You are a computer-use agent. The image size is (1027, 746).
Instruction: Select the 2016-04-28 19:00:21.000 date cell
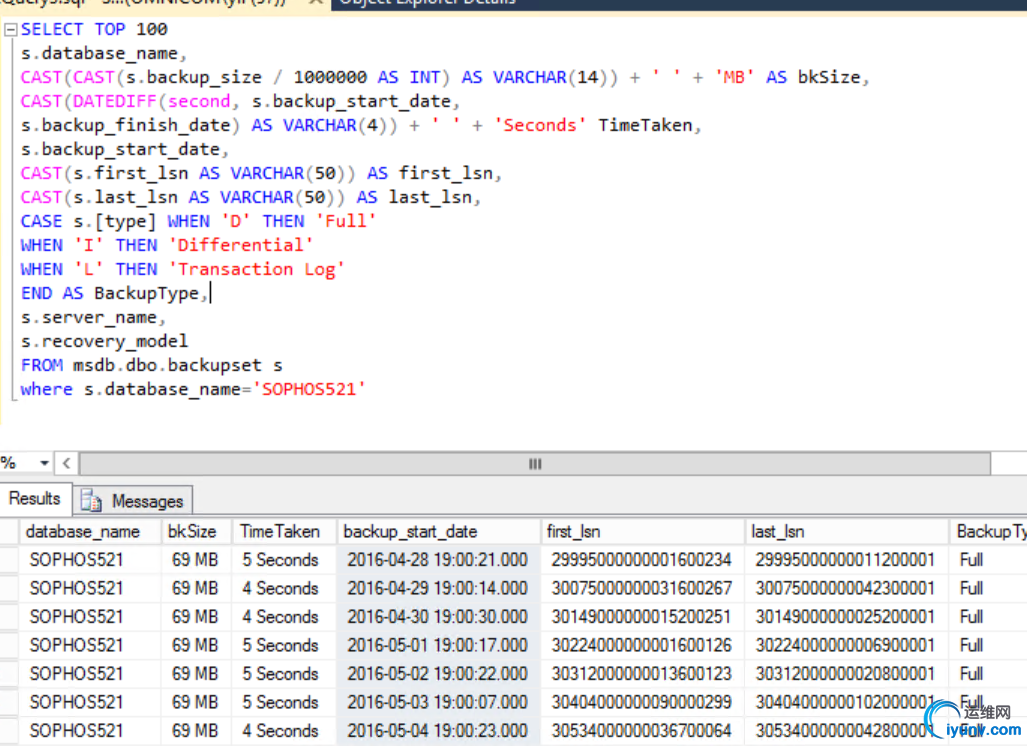437,560
